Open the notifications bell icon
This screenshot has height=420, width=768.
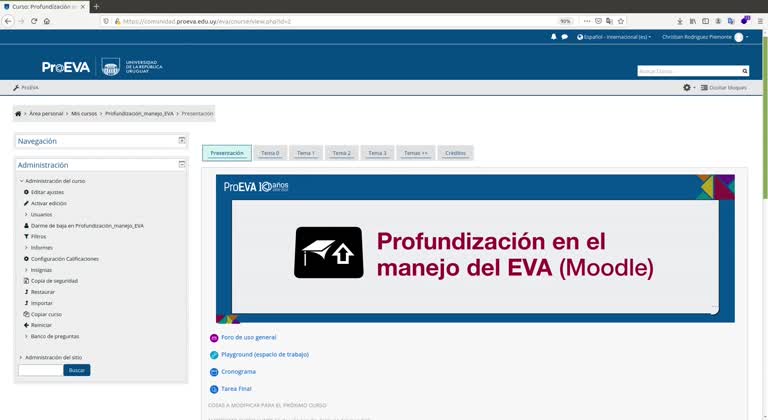point(553,37)
